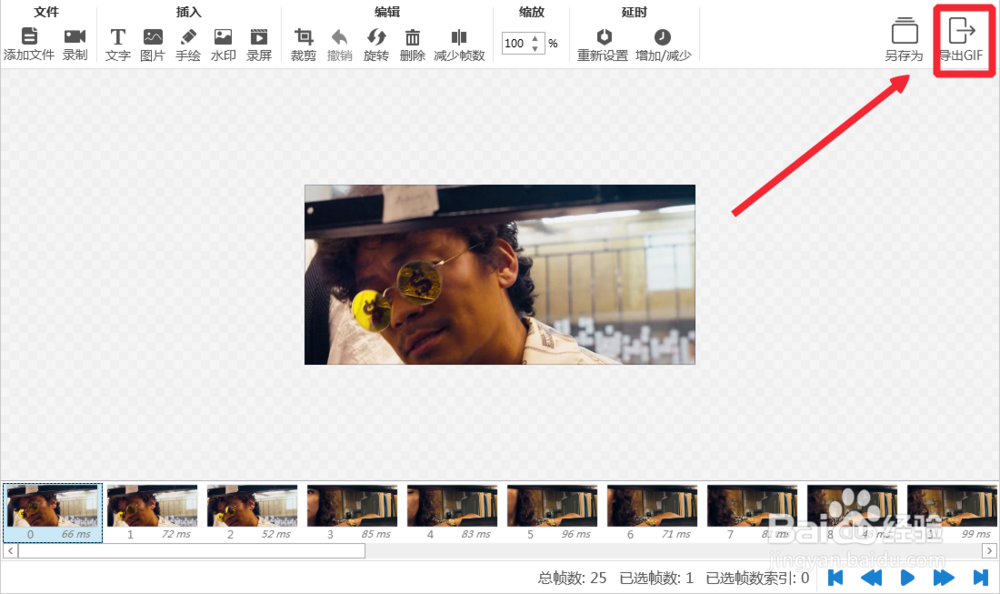Decrease zoom with the down stepper arrow
Viewport: 1000px width, 594px height.
point(535,48)
